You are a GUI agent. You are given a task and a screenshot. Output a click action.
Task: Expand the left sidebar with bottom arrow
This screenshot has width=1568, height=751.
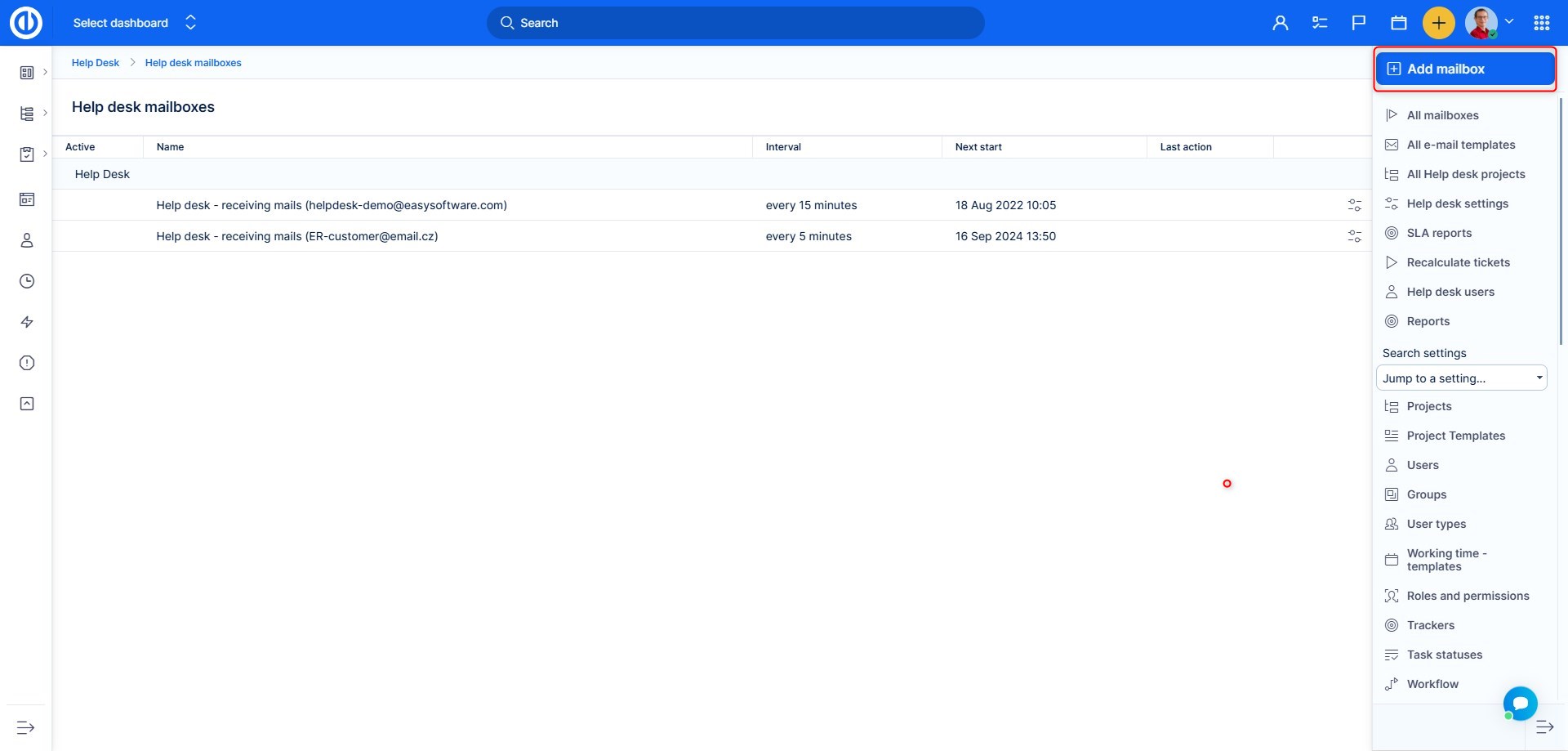(26, 727)
